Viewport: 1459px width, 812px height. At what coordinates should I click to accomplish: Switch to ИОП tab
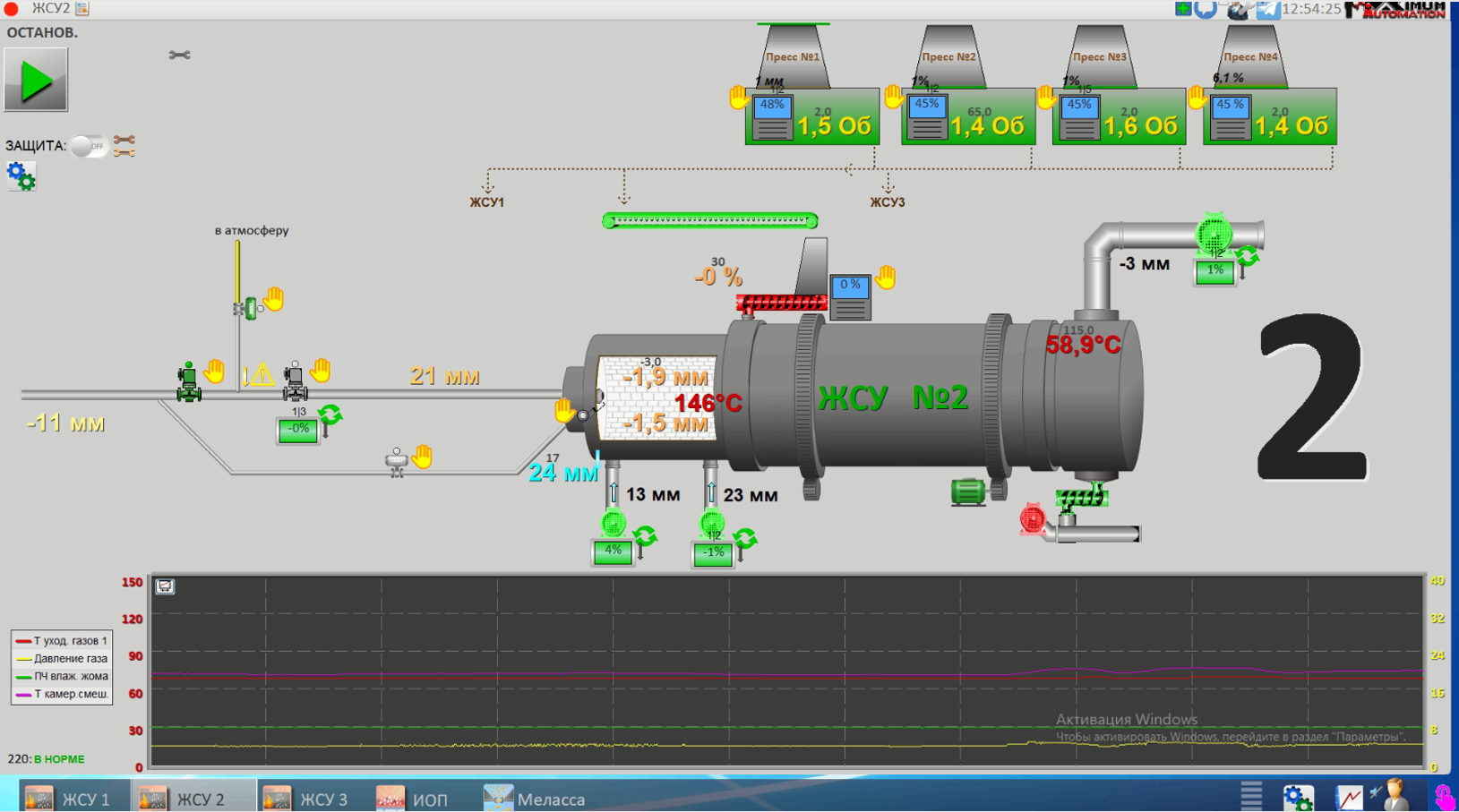point(413,799)
